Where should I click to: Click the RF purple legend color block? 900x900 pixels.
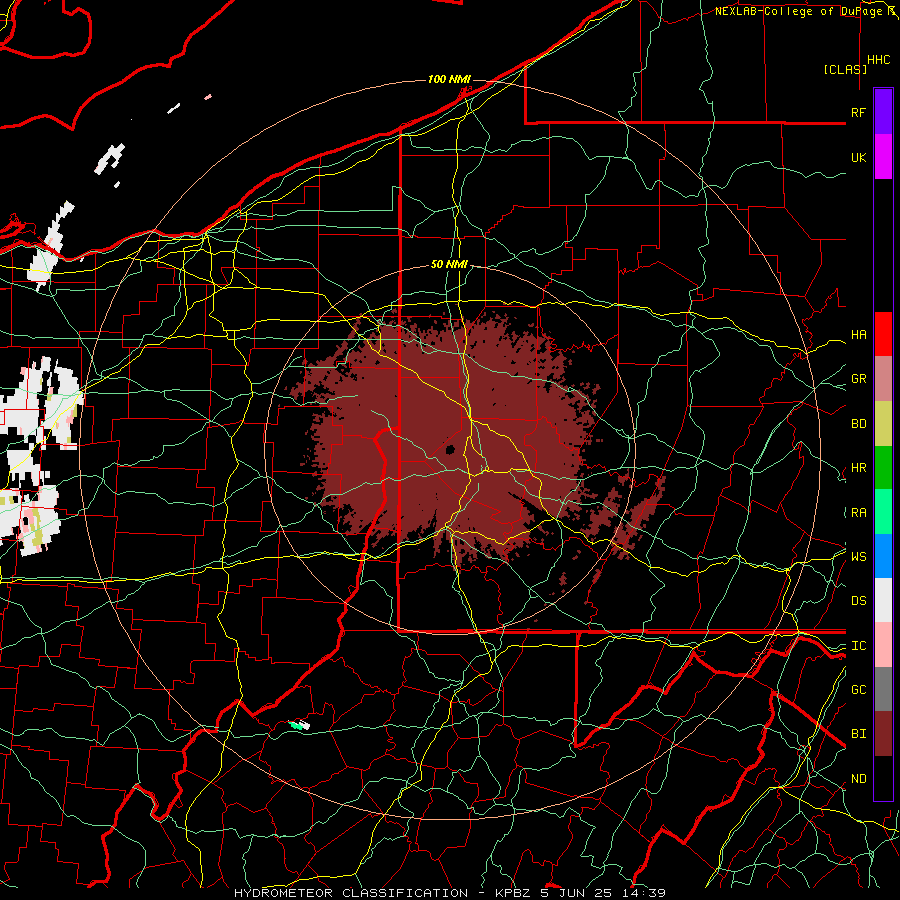[x=883, y=112]
